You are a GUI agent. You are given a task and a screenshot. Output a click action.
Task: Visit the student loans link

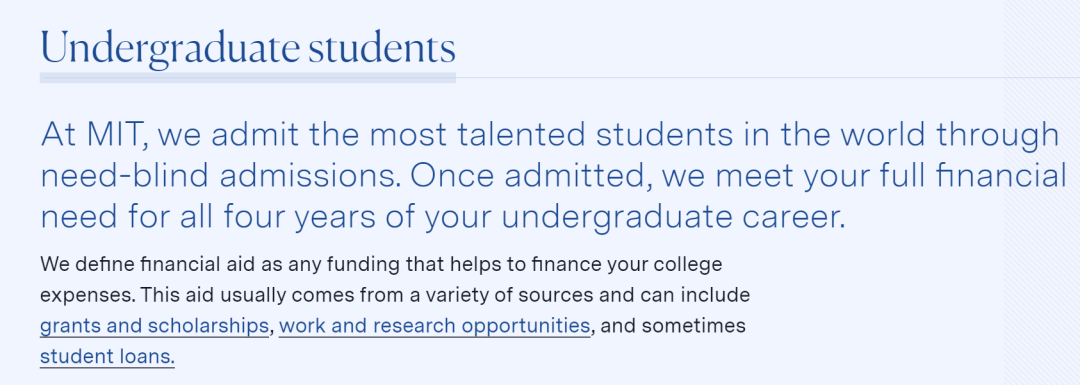(107, 357)
